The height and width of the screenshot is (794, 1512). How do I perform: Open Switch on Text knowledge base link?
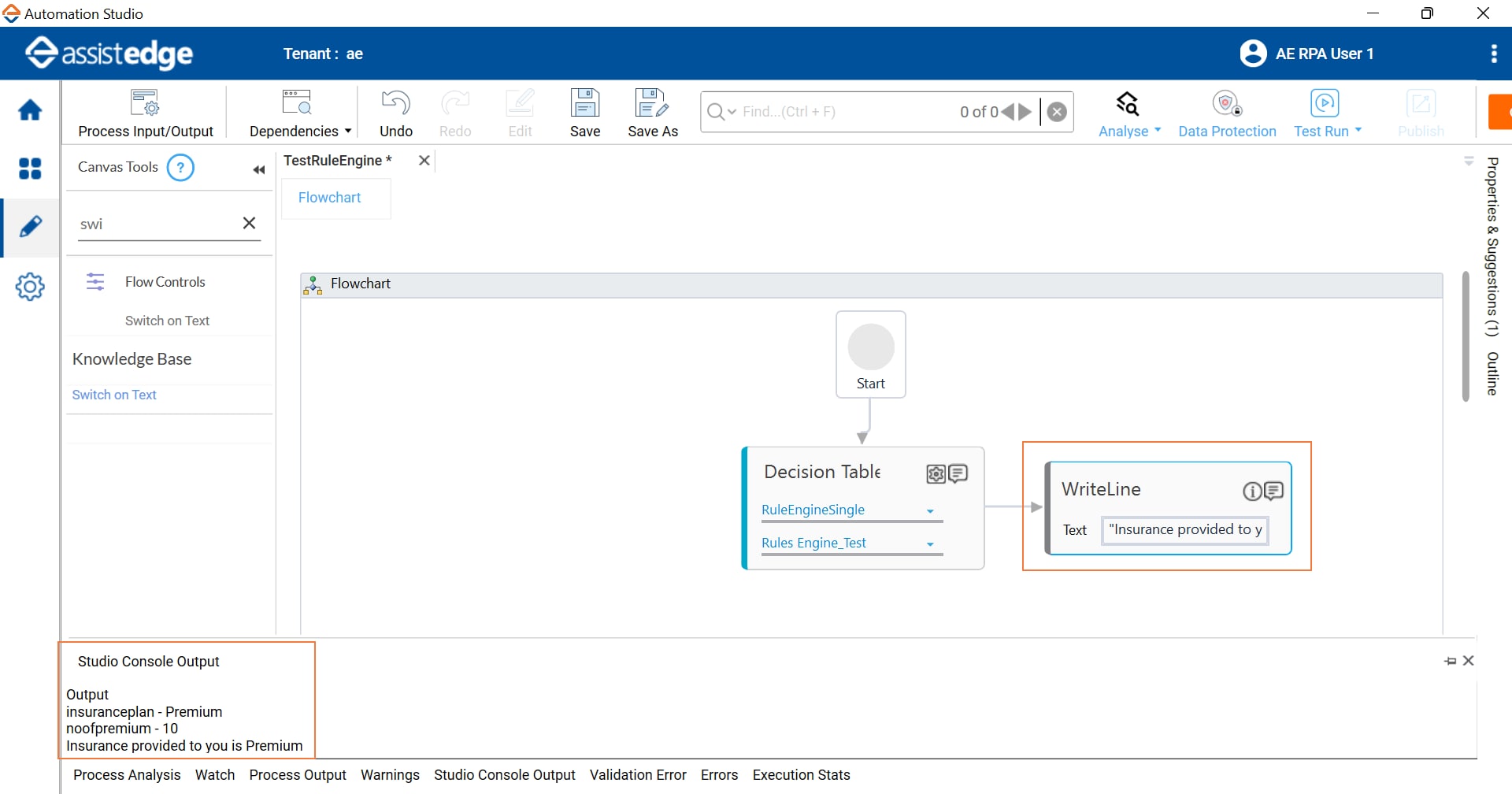(114, 395)
